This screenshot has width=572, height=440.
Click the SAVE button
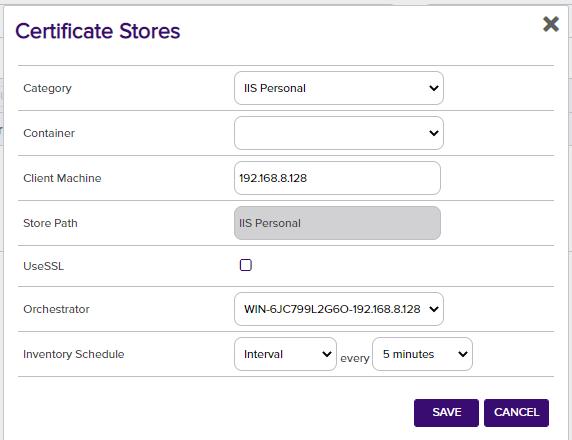(446, 413)
